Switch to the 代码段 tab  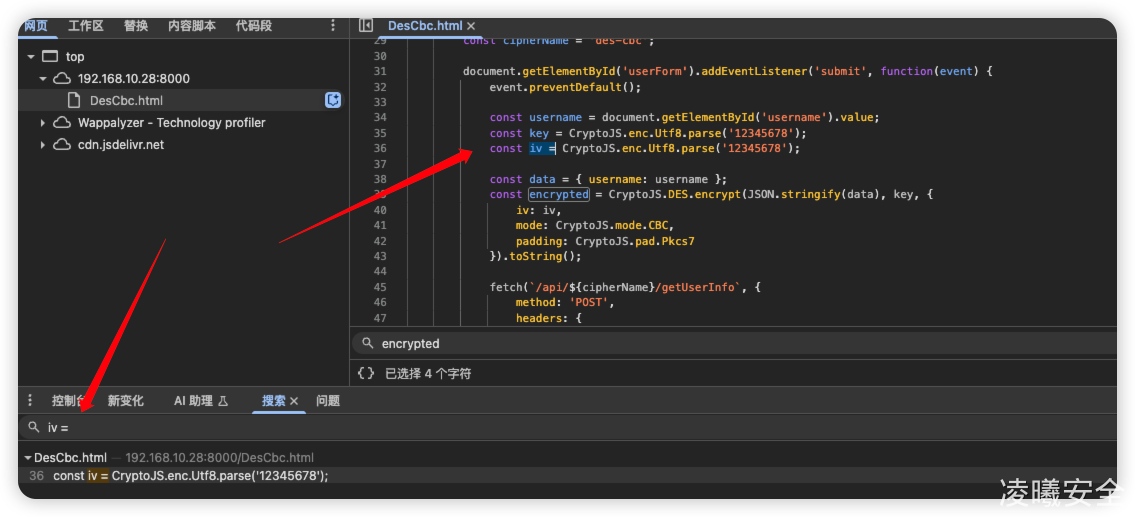[254, 26]
